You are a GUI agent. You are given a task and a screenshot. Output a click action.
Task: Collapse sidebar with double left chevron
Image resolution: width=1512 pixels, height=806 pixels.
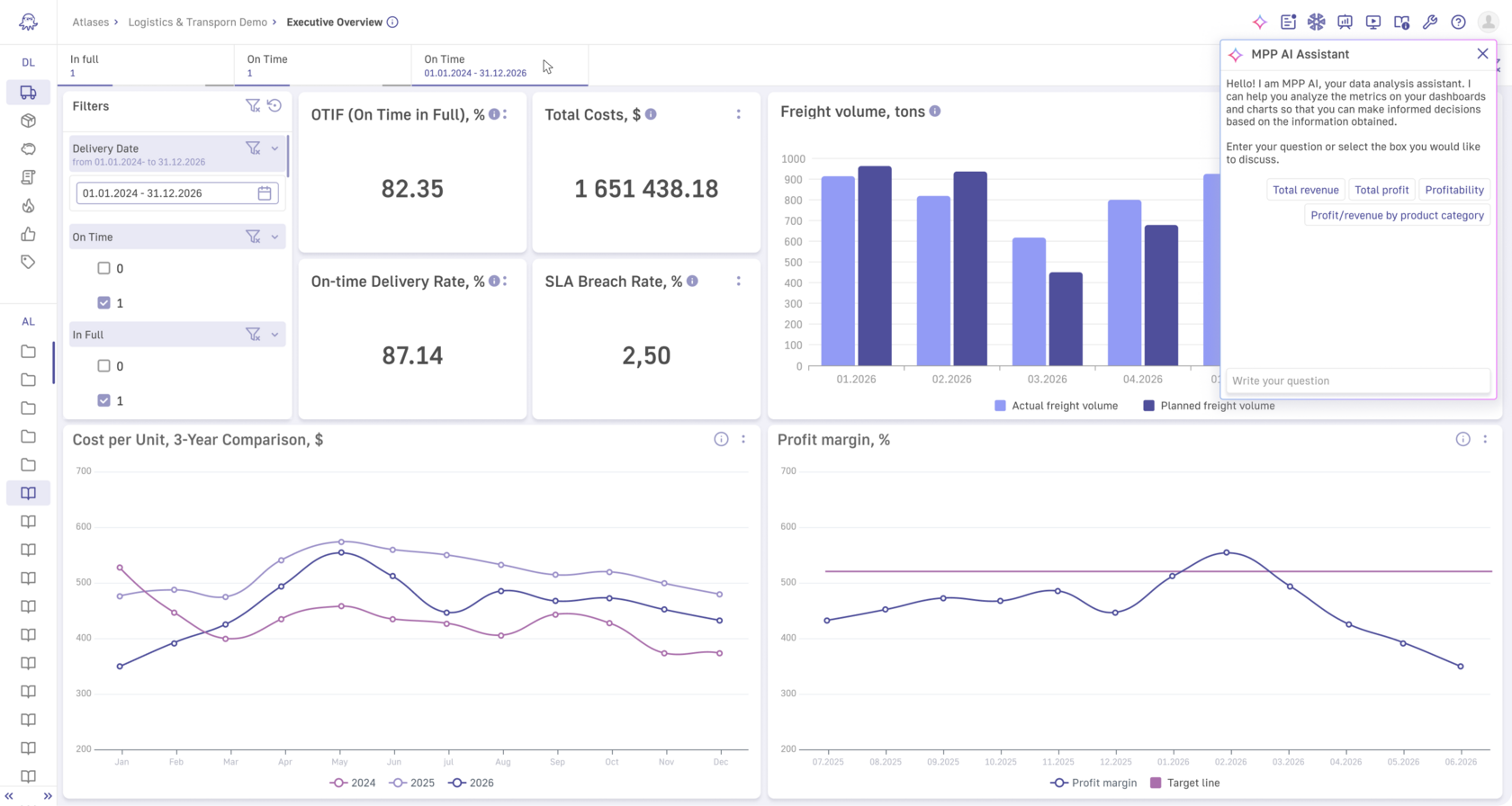pos(9,796)
